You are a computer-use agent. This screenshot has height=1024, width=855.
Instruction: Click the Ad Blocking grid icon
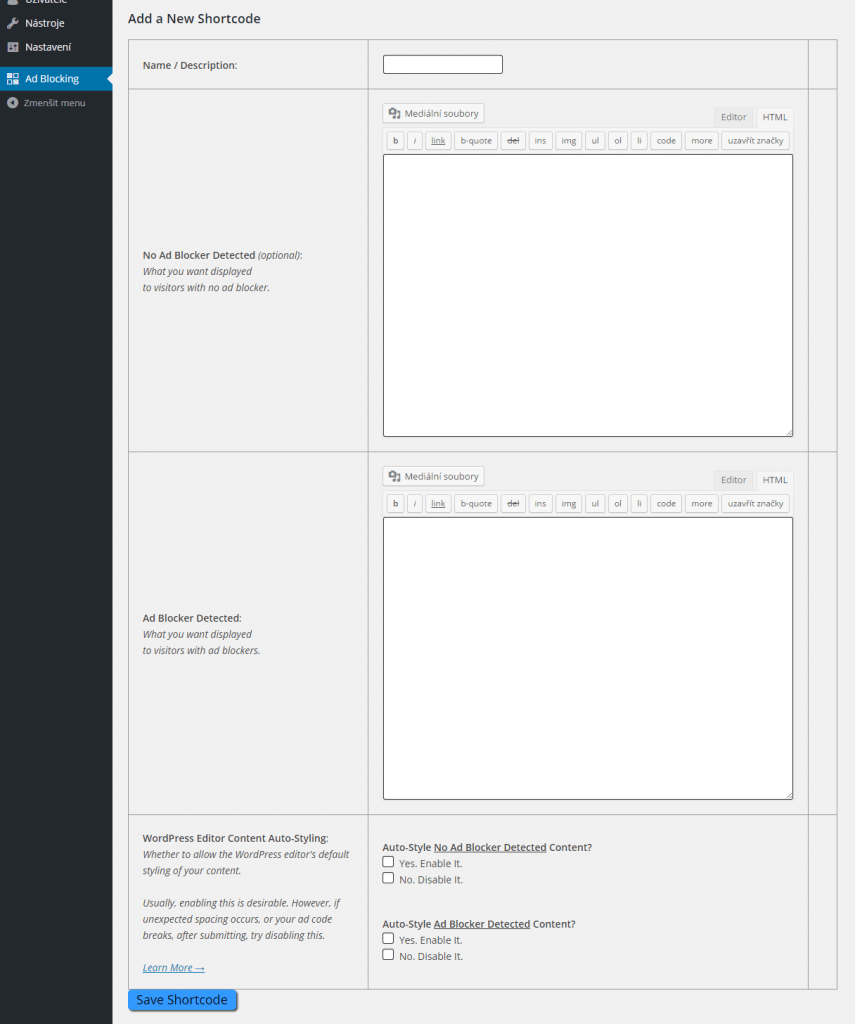[x=12, y=78]
